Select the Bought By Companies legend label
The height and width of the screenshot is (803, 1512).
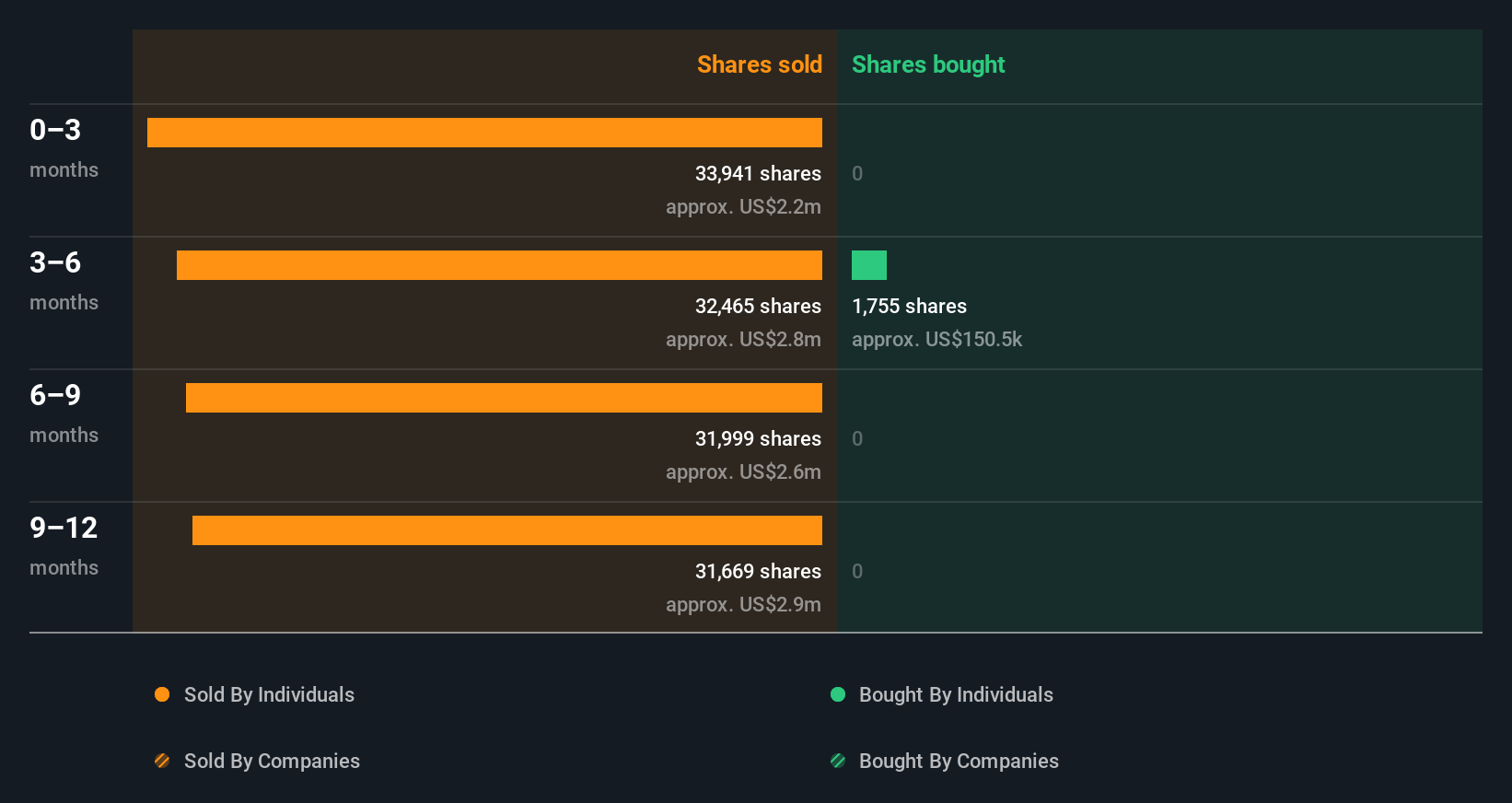[x=959, y=761]
